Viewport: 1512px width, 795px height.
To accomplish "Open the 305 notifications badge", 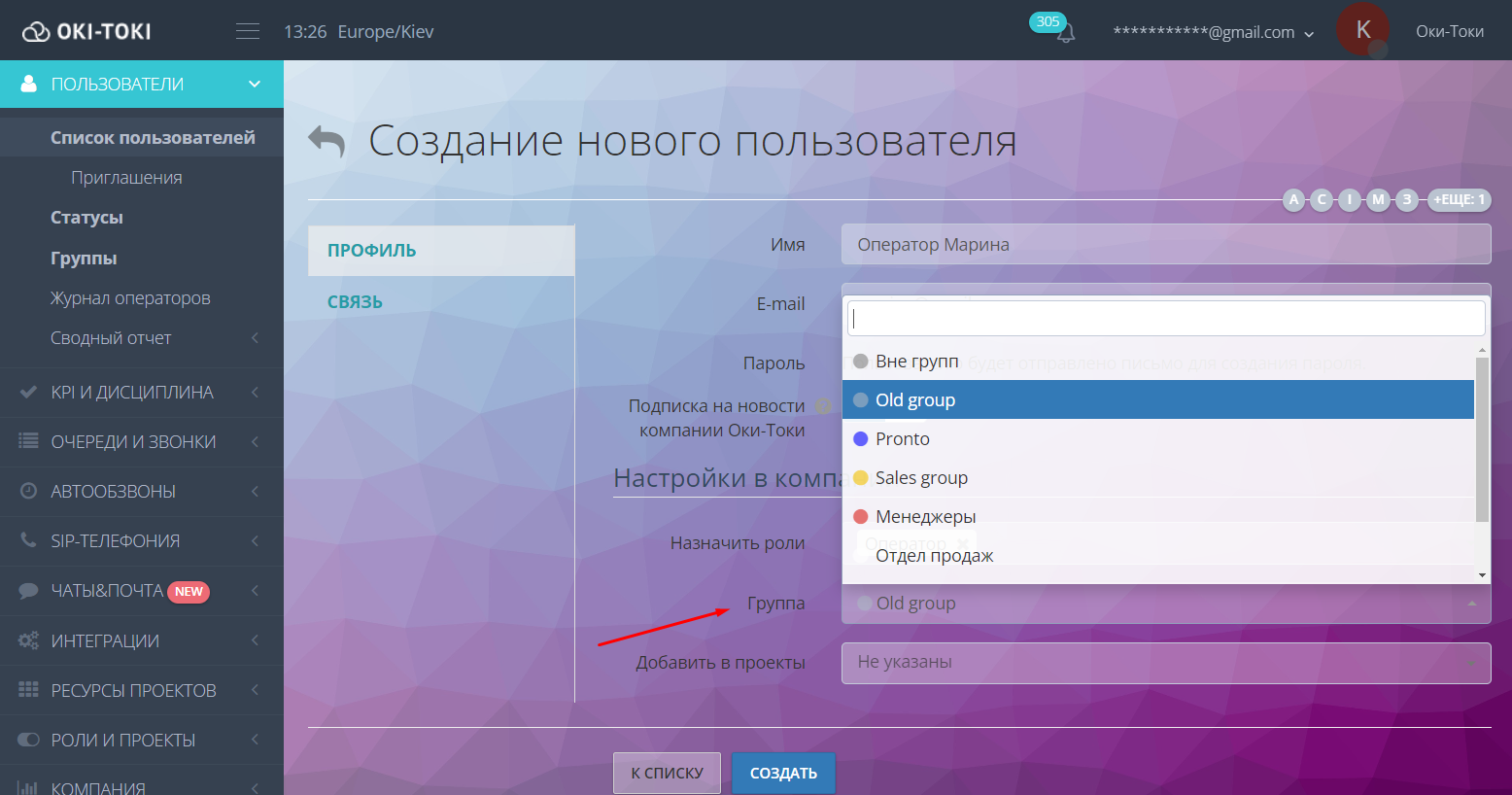I will coord(1048,21).
